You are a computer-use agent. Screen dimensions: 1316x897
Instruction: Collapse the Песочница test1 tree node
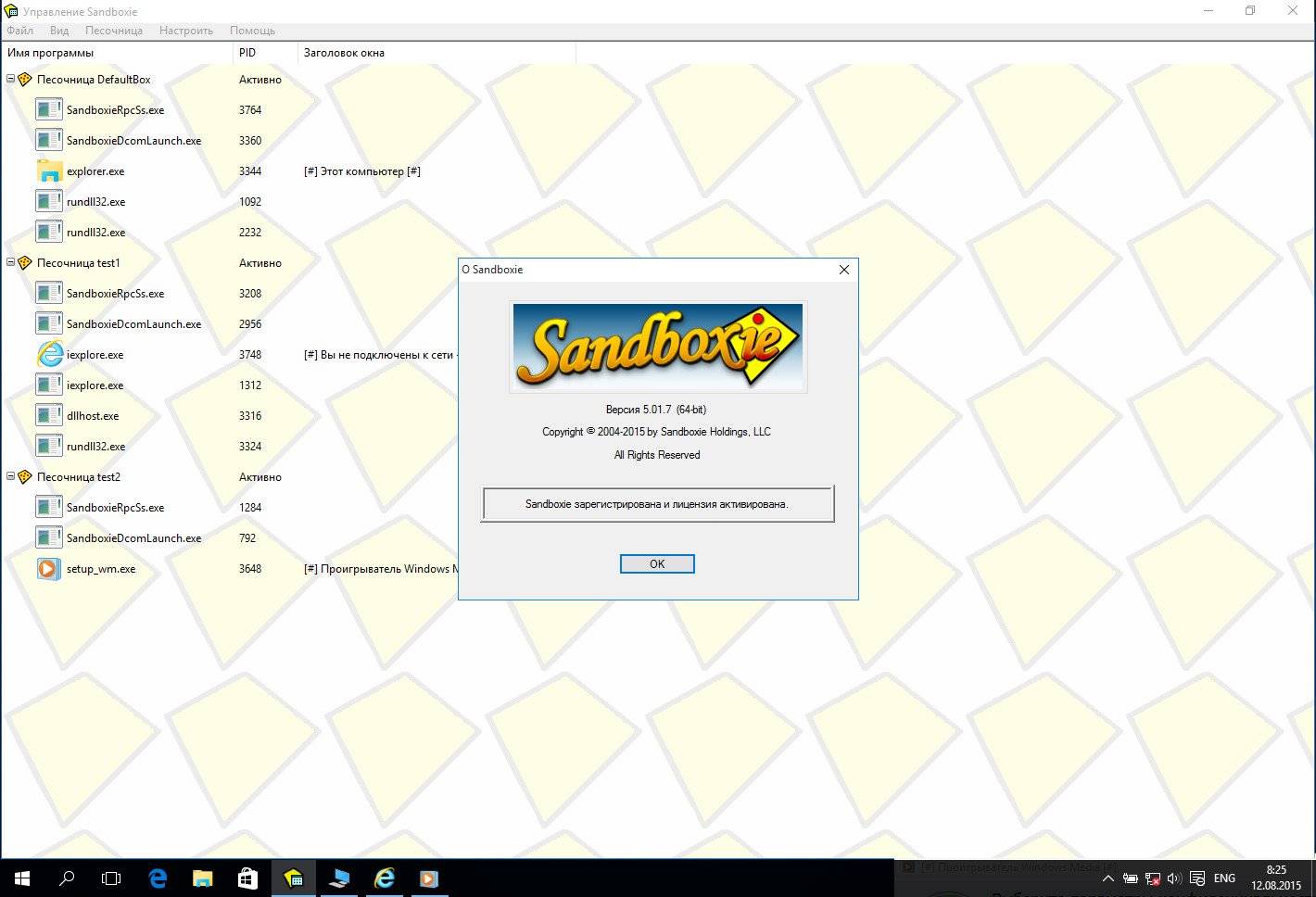coord(10,263)
